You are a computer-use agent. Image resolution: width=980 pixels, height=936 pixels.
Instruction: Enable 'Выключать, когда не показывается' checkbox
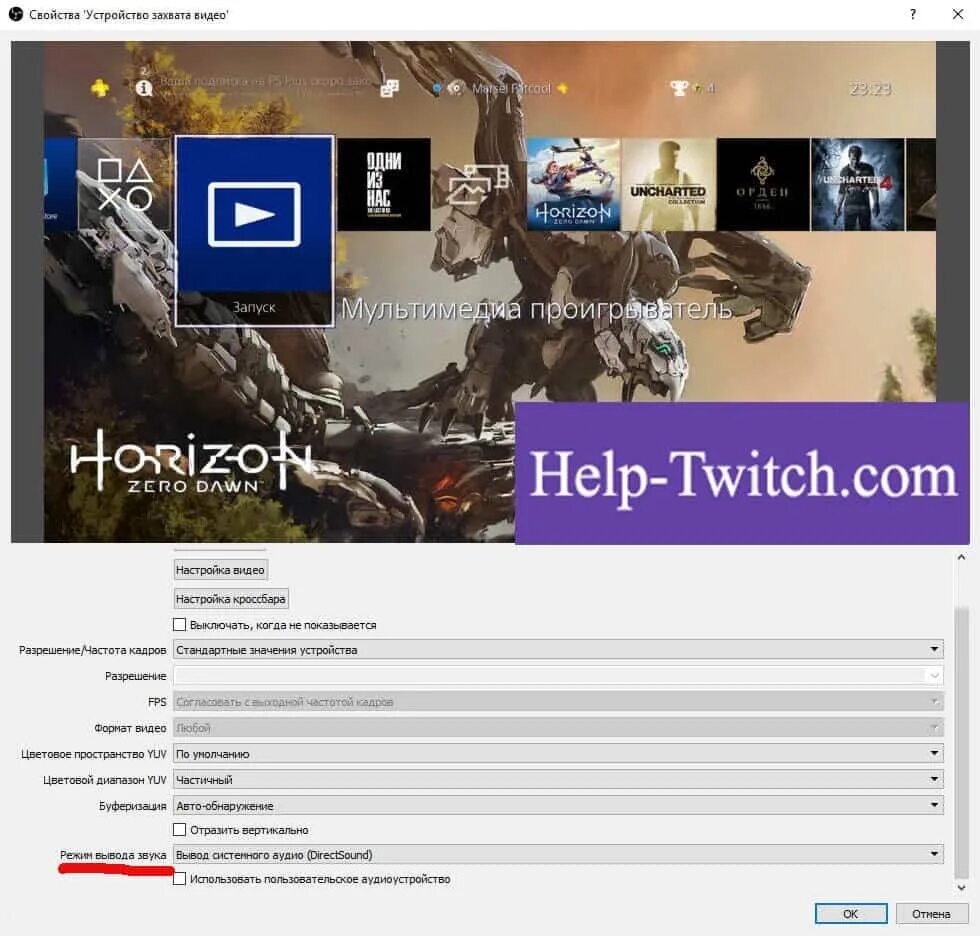coord(179,625)
